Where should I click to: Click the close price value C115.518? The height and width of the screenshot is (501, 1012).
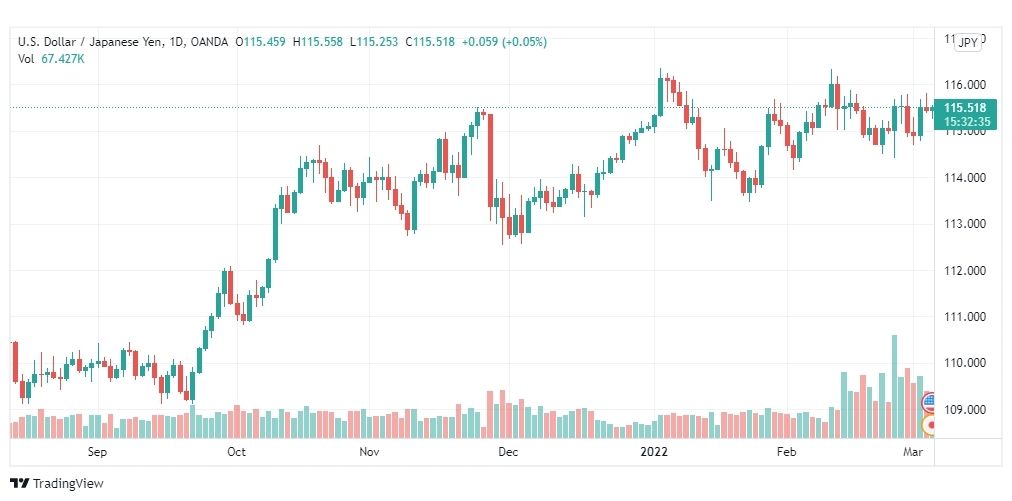(430, 42)
